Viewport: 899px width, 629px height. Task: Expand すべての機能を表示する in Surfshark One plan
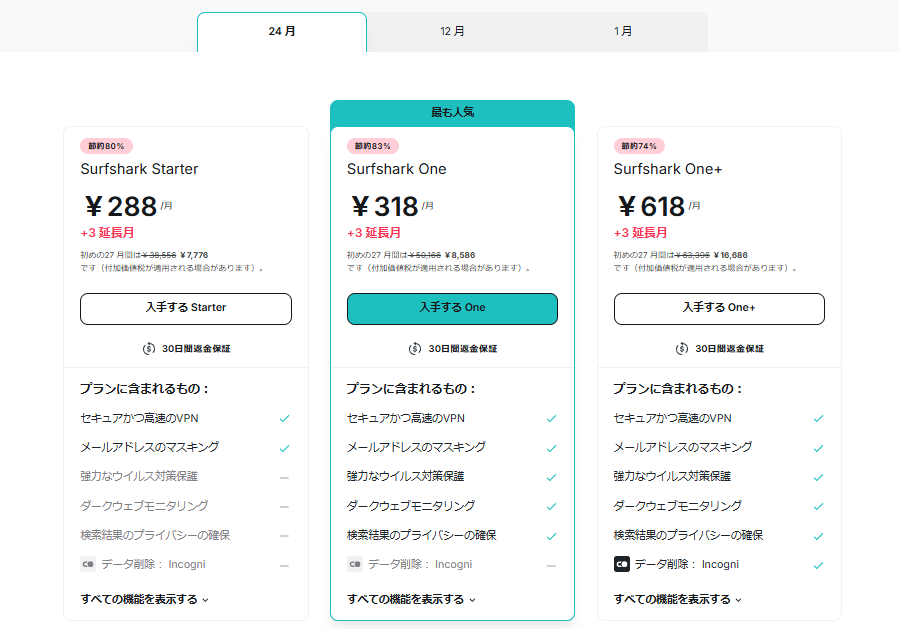click(411, 599)
